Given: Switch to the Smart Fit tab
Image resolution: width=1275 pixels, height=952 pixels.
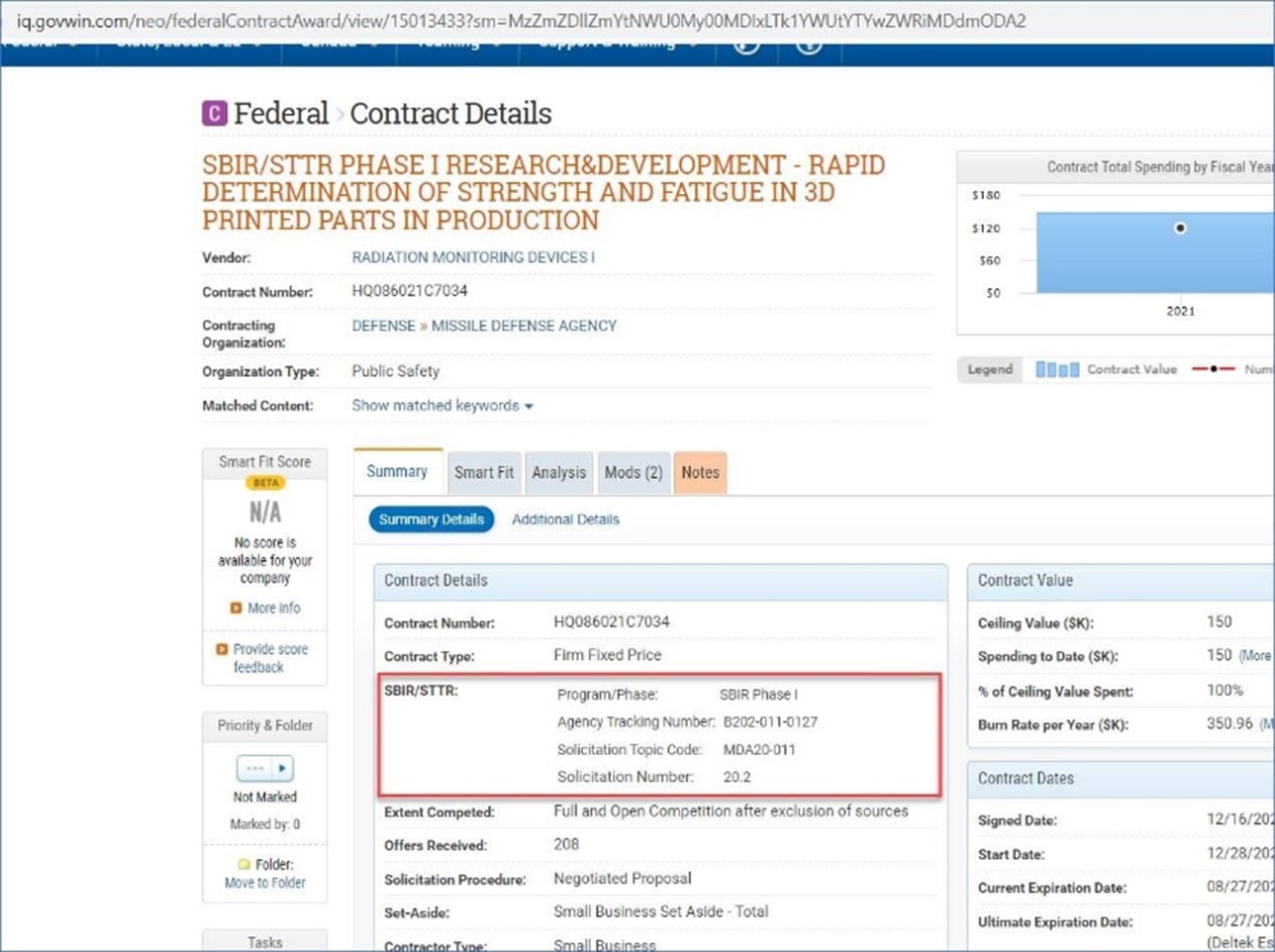Looking at the screenshot, I should 483,473.
